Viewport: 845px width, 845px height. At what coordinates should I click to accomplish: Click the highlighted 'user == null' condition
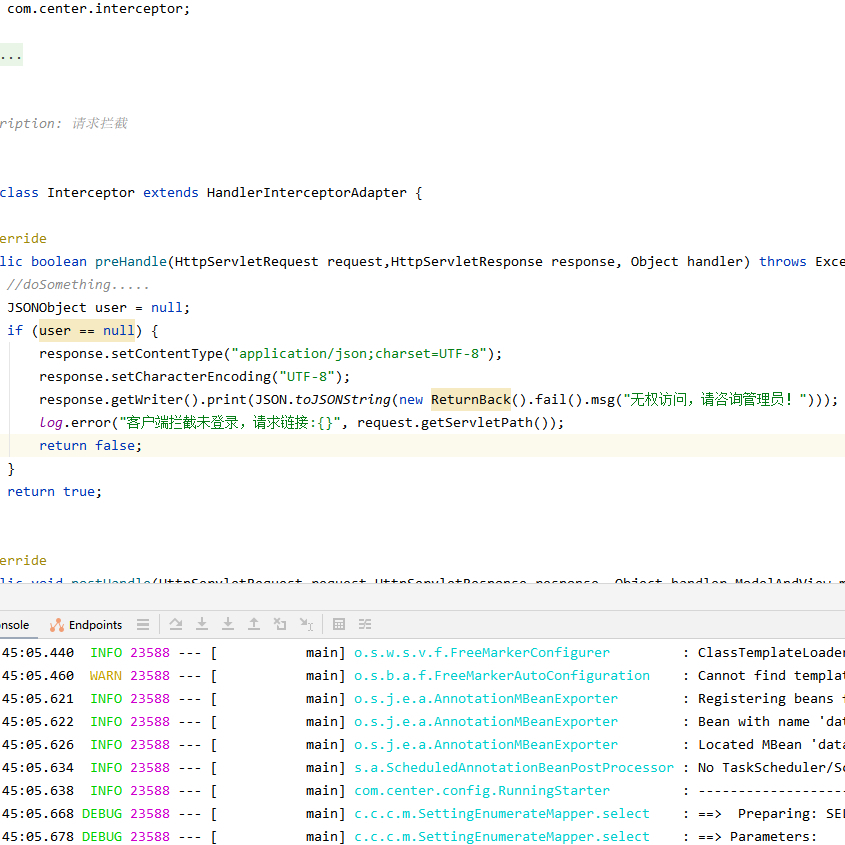click(87, 330)
